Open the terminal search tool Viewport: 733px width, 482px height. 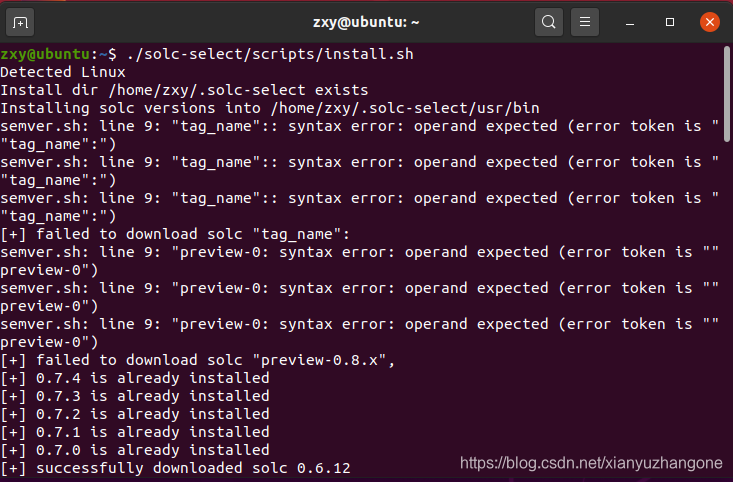(548, 22)
